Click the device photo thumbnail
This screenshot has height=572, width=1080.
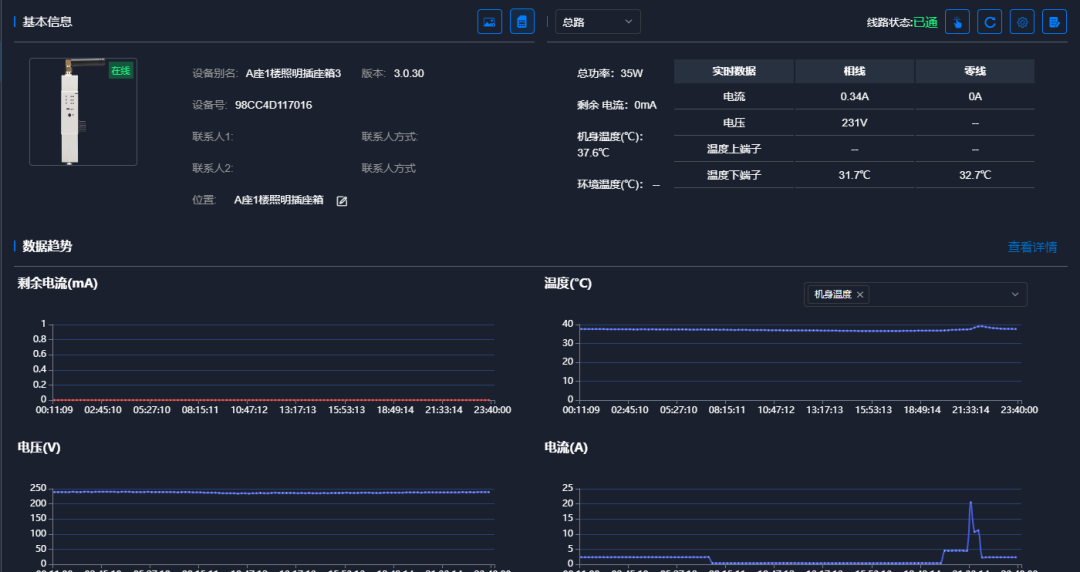coord(82,111)
